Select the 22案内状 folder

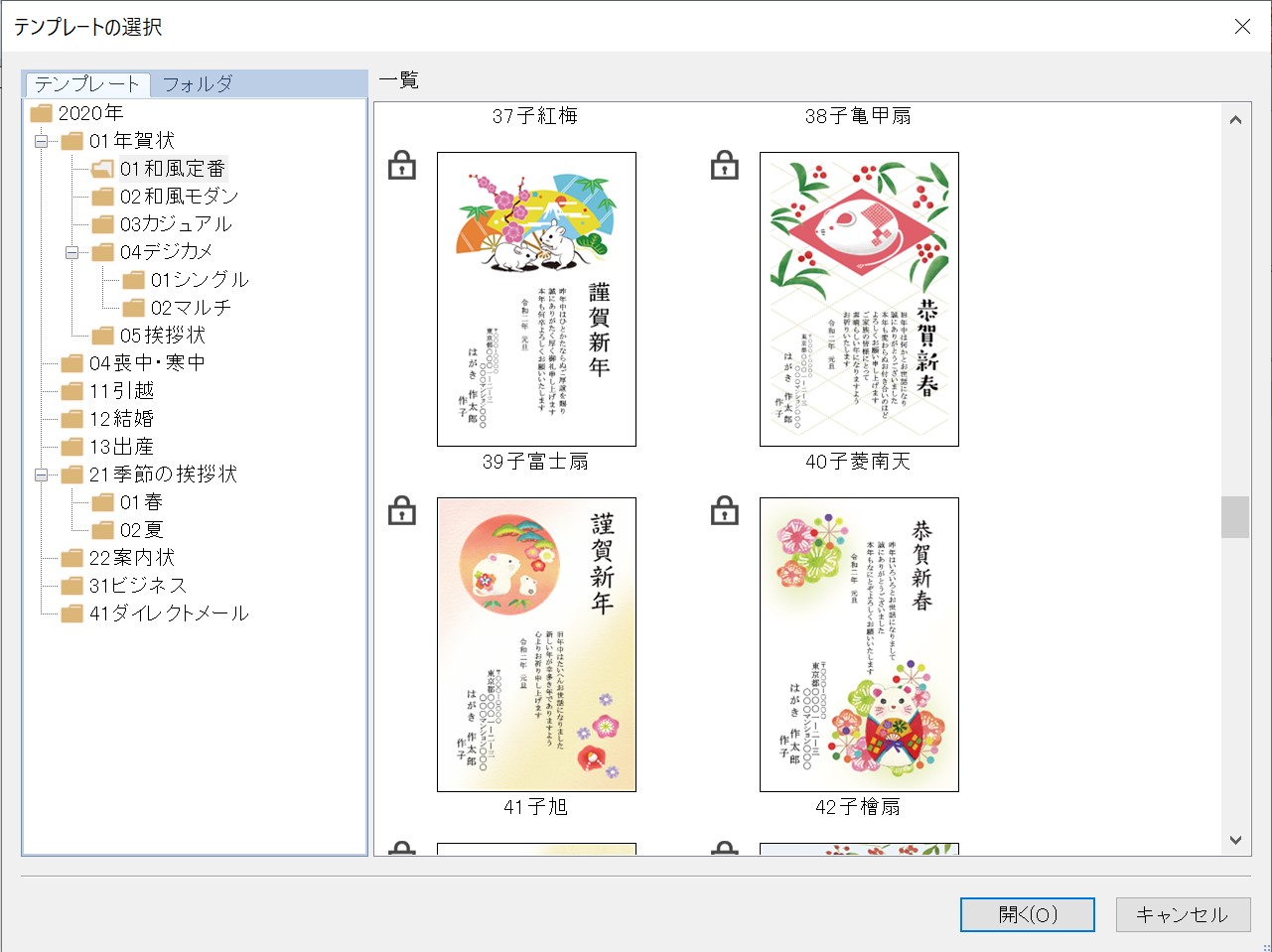tap(117, 558)
